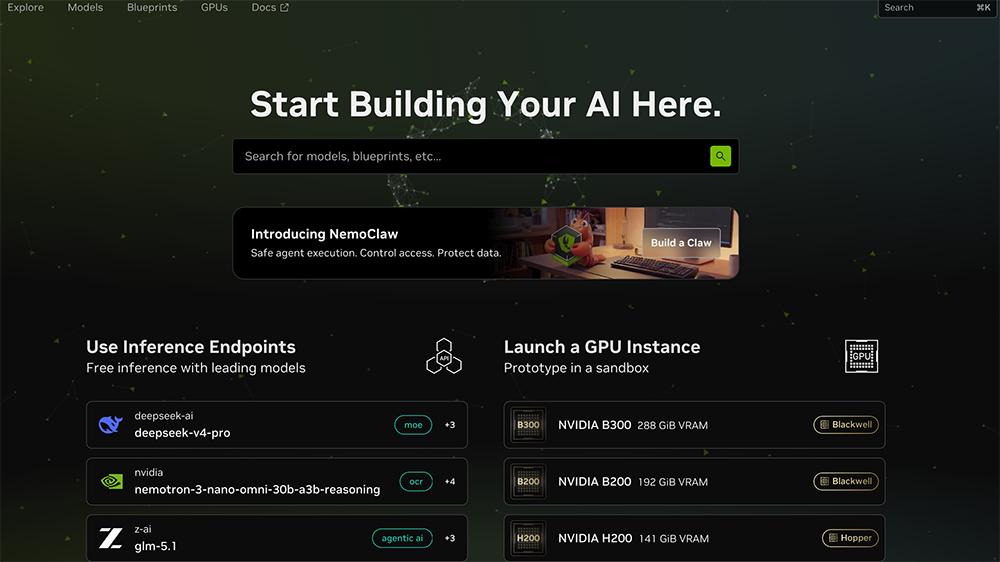
Task: Click Free inference with leading models text
Action: [x=196, y=368]
